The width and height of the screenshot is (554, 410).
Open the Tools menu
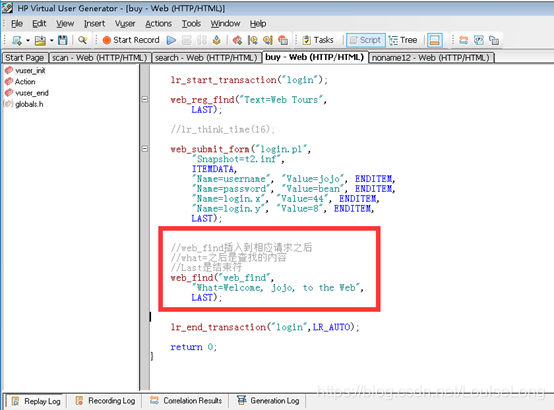[191, 24]
